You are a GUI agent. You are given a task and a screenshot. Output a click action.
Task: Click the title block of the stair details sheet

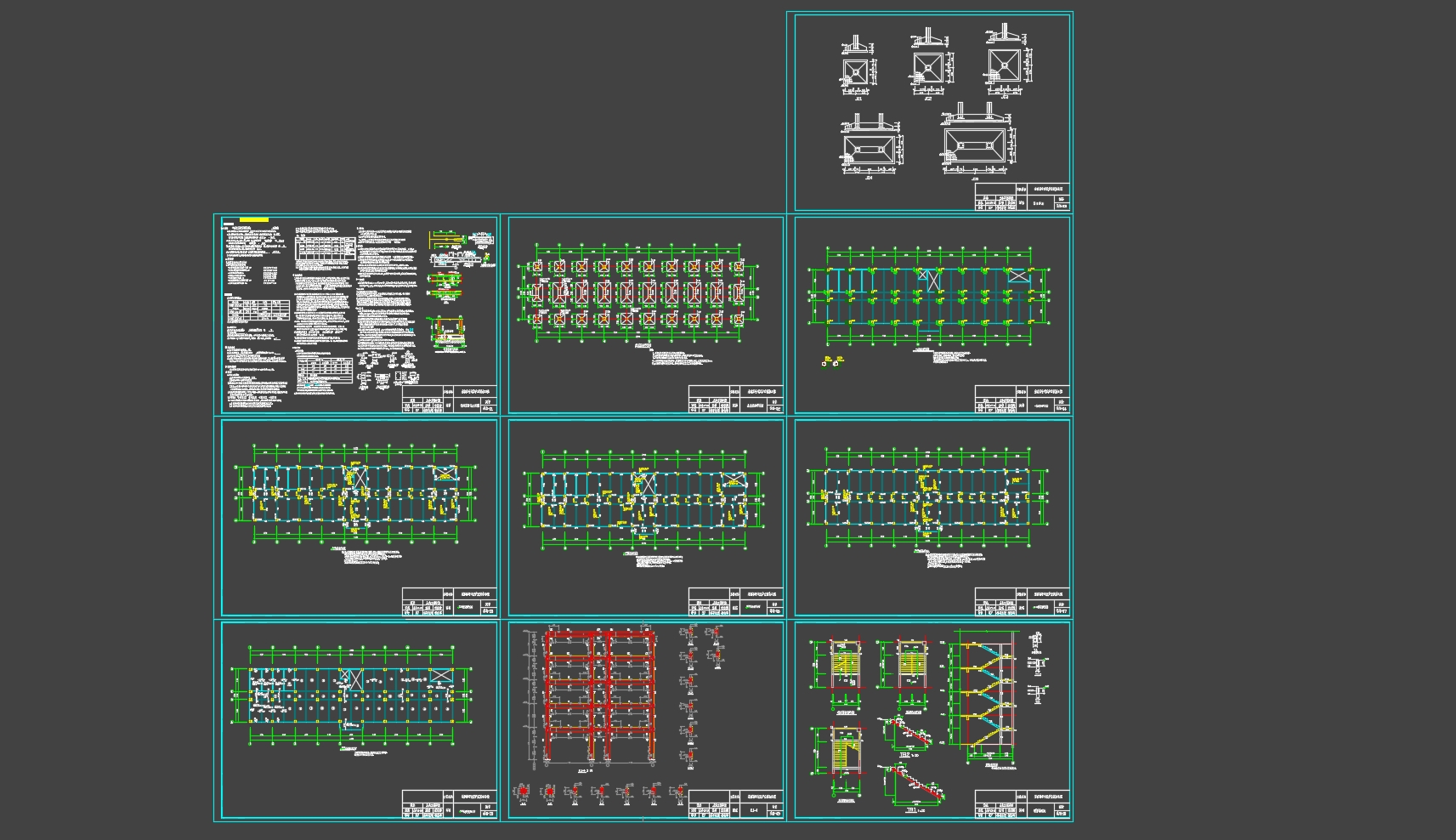pos(1021,804)
